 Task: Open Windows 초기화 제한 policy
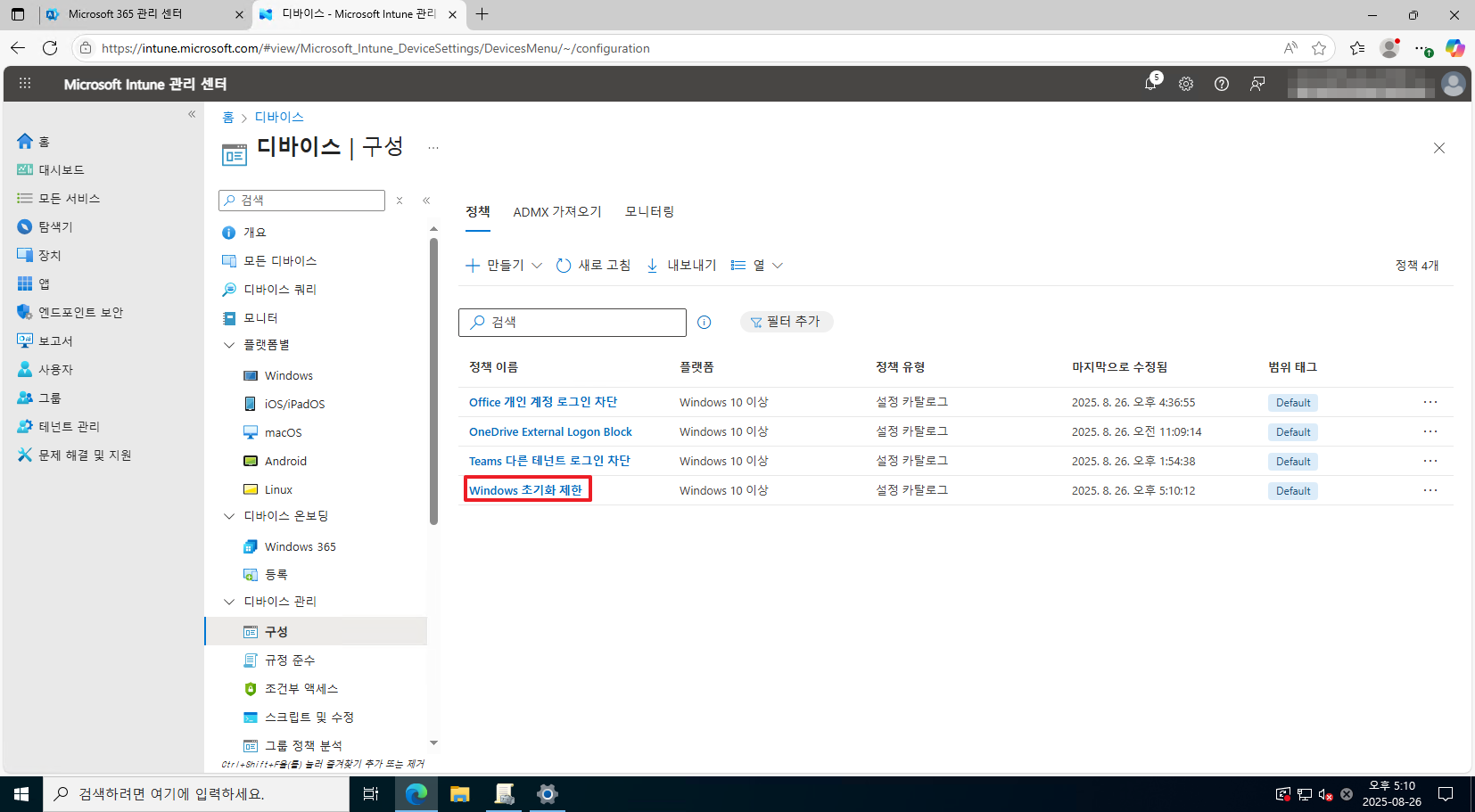tap(525, 490)
